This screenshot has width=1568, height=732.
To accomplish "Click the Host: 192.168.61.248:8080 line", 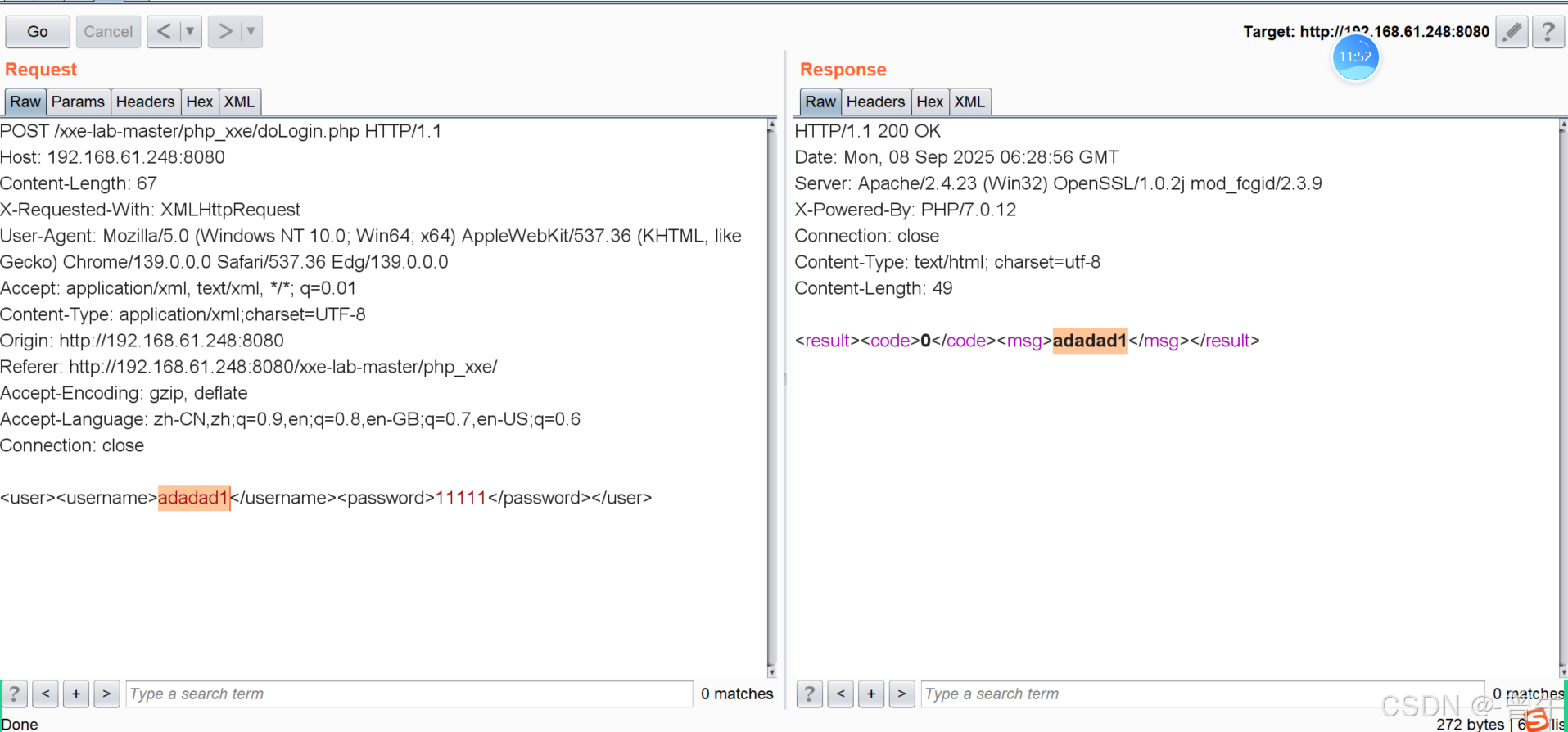I will 112,157.
